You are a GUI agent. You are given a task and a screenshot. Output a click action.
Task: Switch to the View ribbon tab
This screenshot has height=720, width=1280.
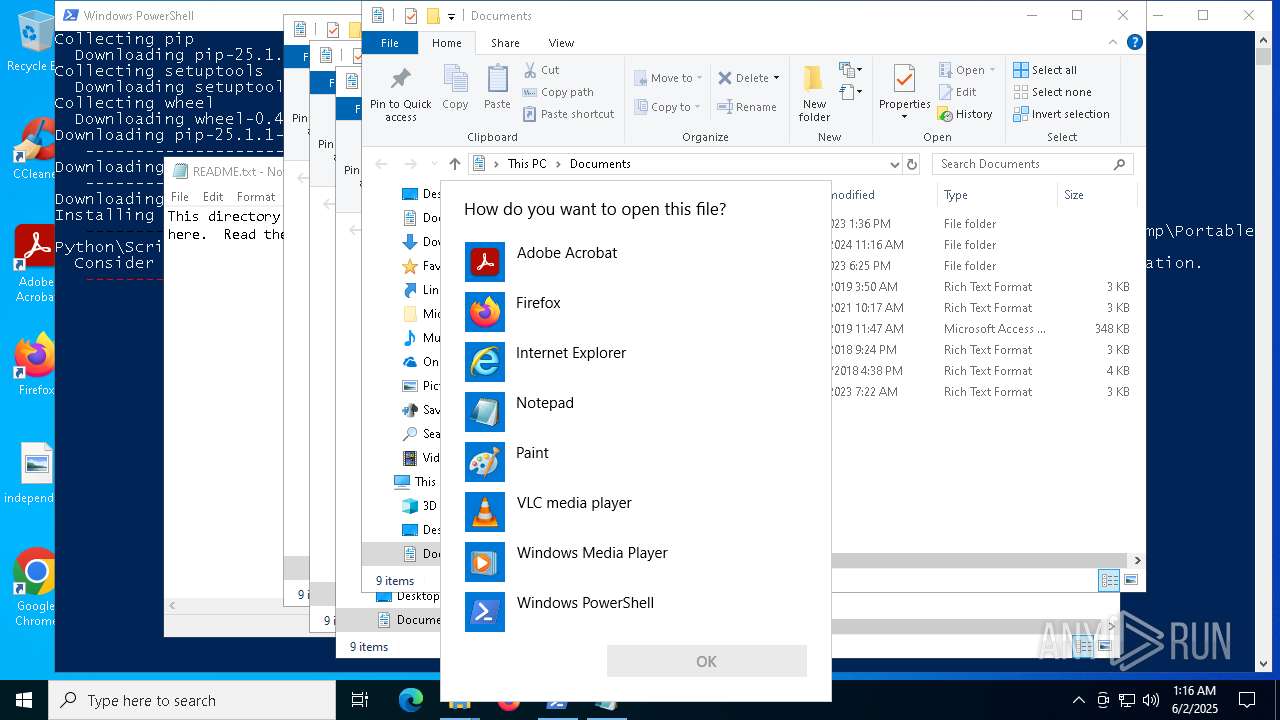click(561, 43)
